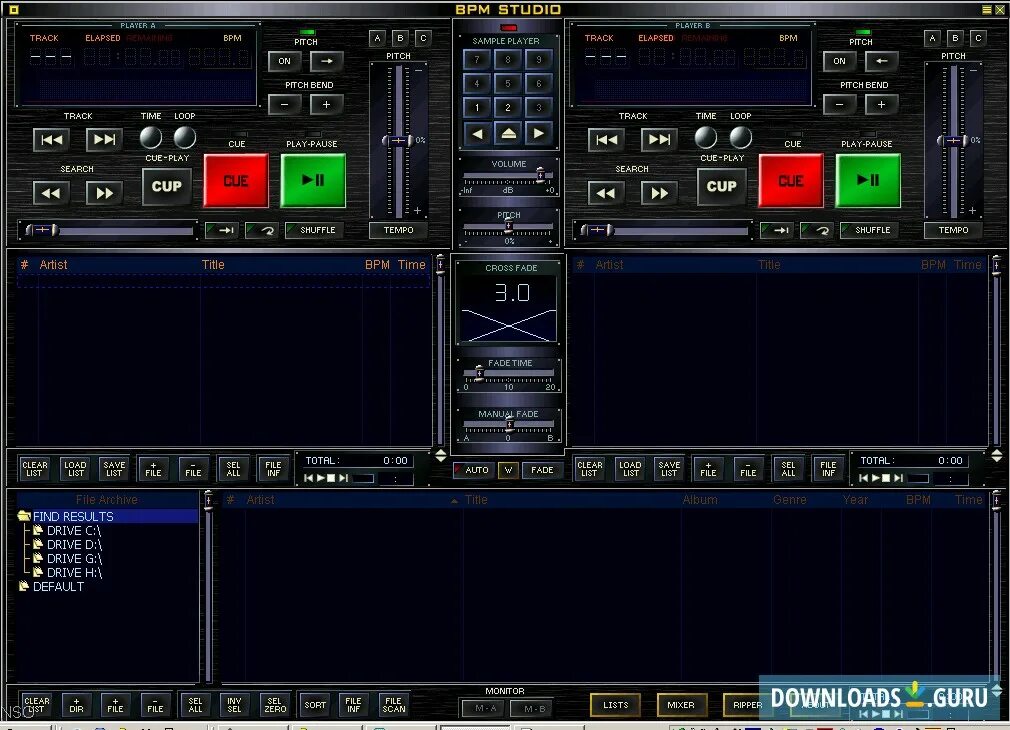
Task: Skip to previous track on Player A
Action: point(52,140)
